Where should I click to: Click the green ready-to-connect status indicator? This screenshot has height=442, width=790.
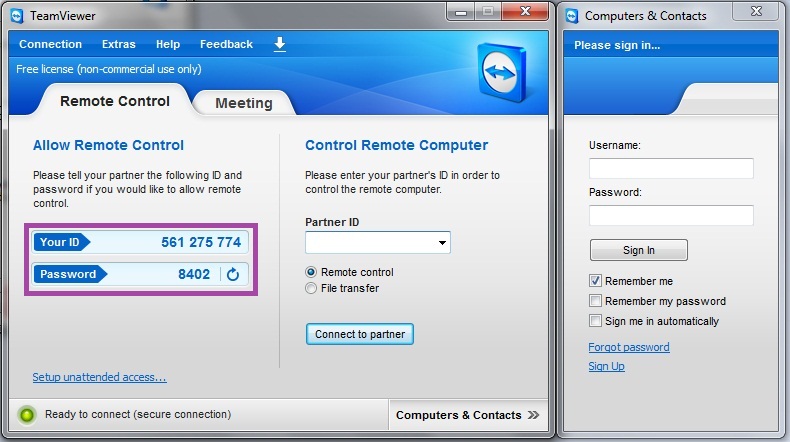pyautogui.click(x=27, y=414)
